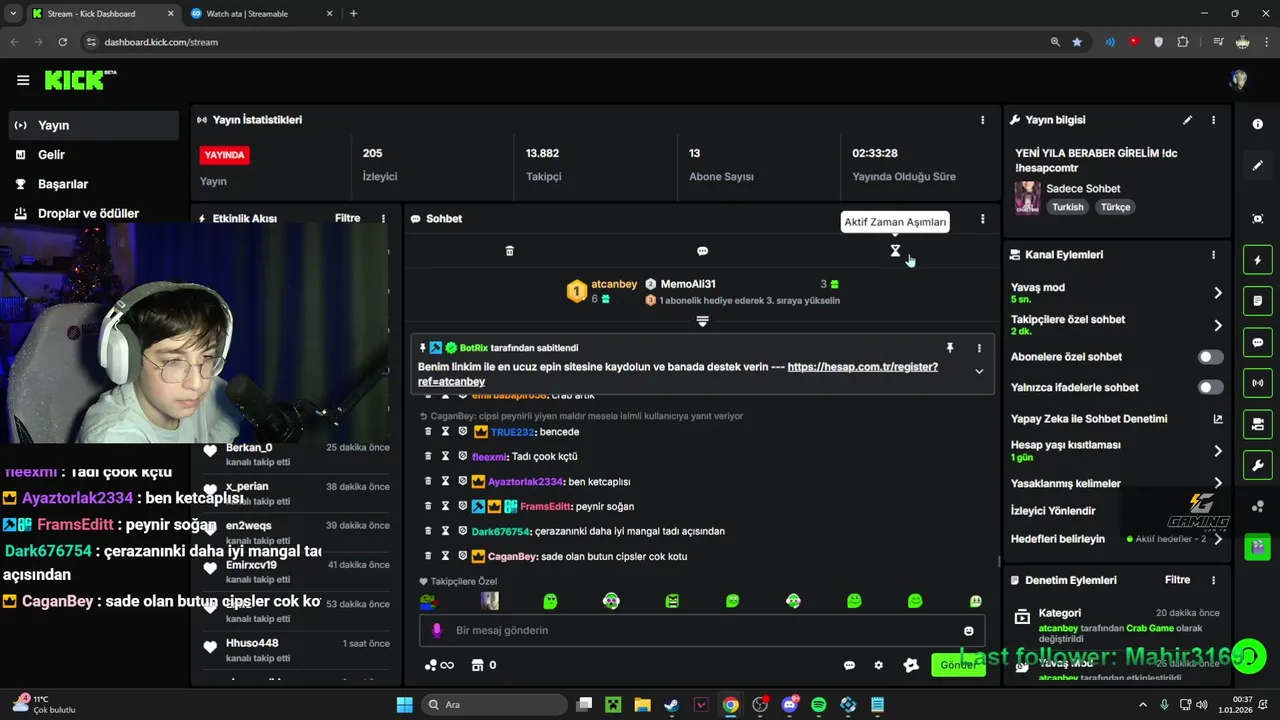Toggle Yalnızca ifadelerle sohbet switch

1210,387
